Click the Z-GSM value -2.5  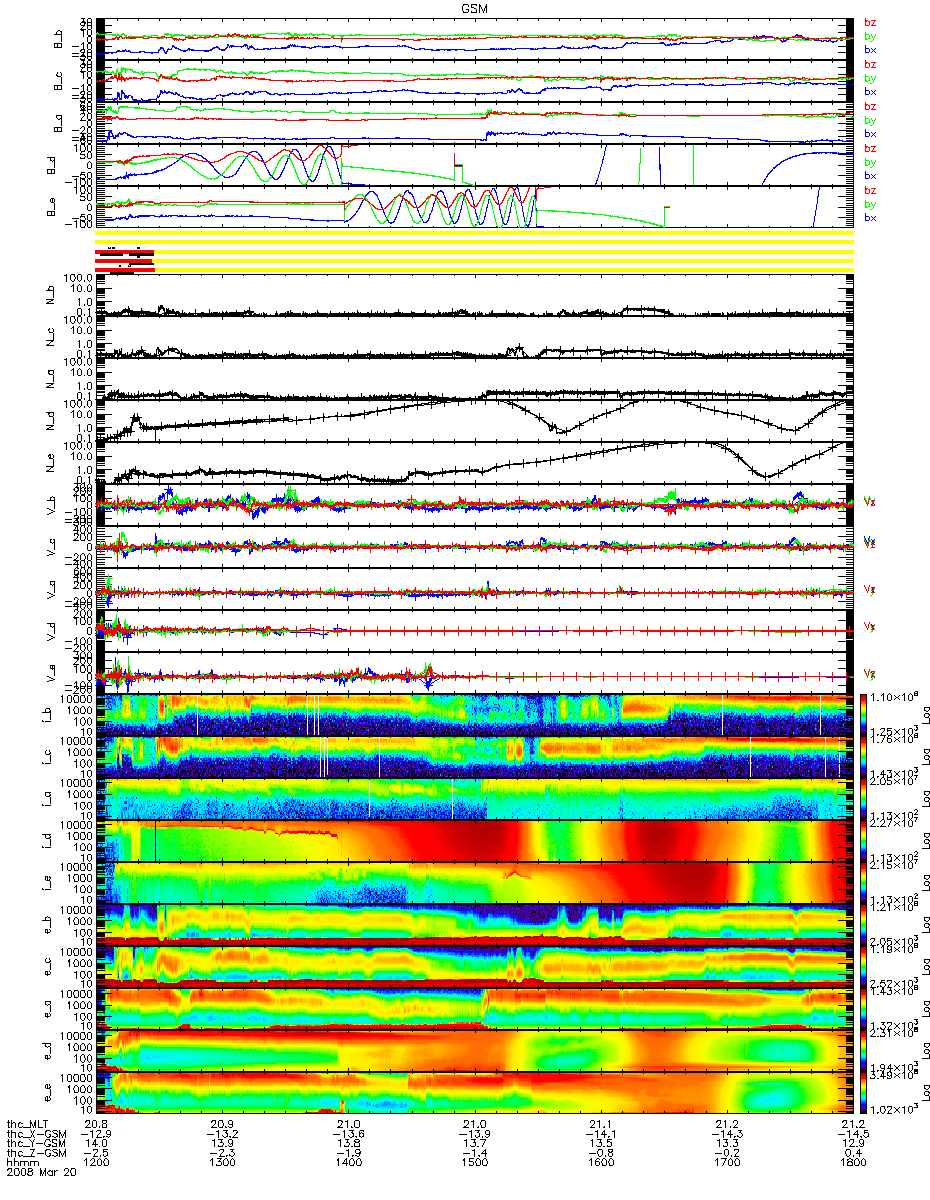[x=95, y=1155]
